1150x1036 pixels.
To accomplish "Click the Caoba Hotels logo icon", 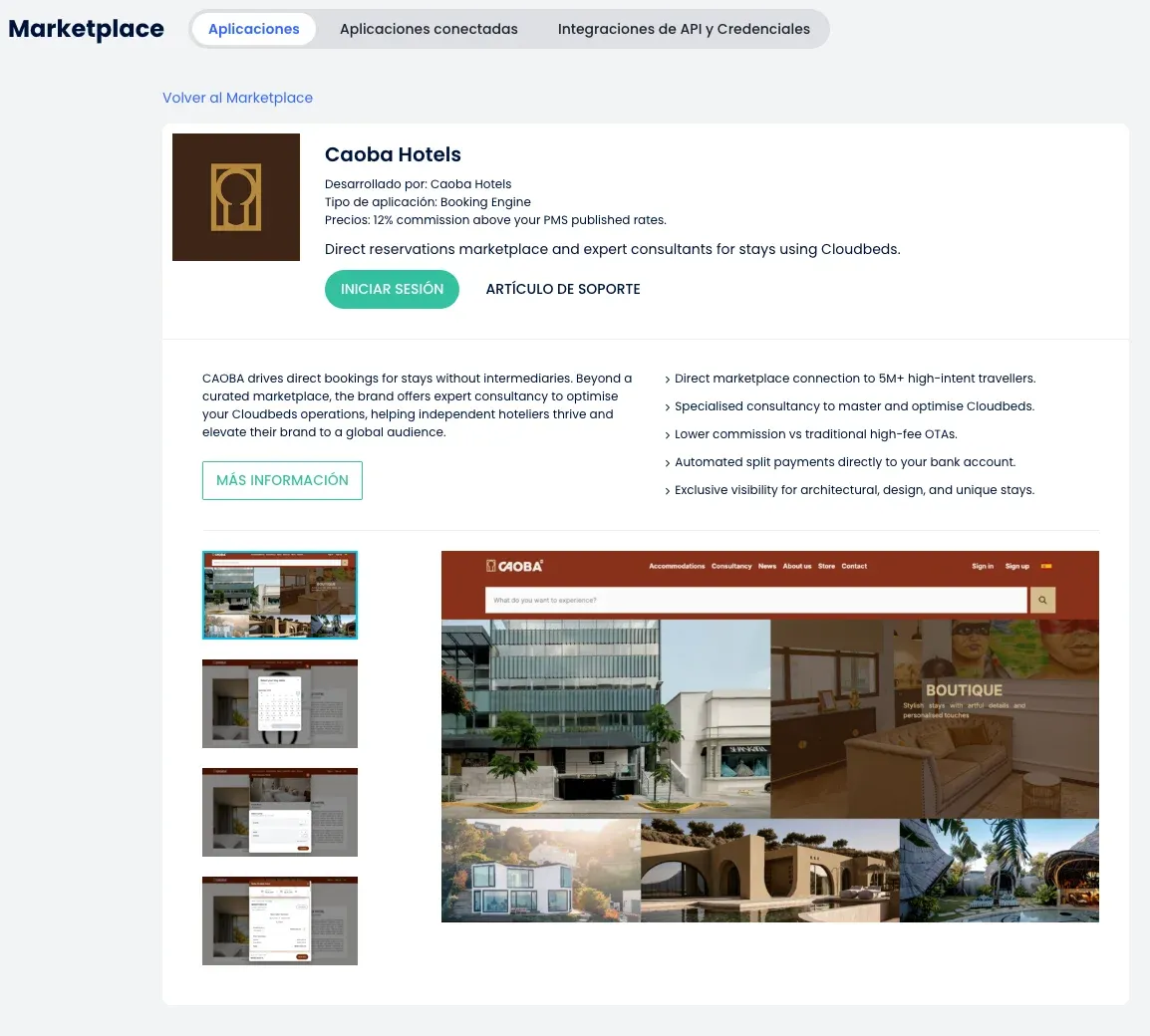I will pyautogui.click(x=236, y=197).
